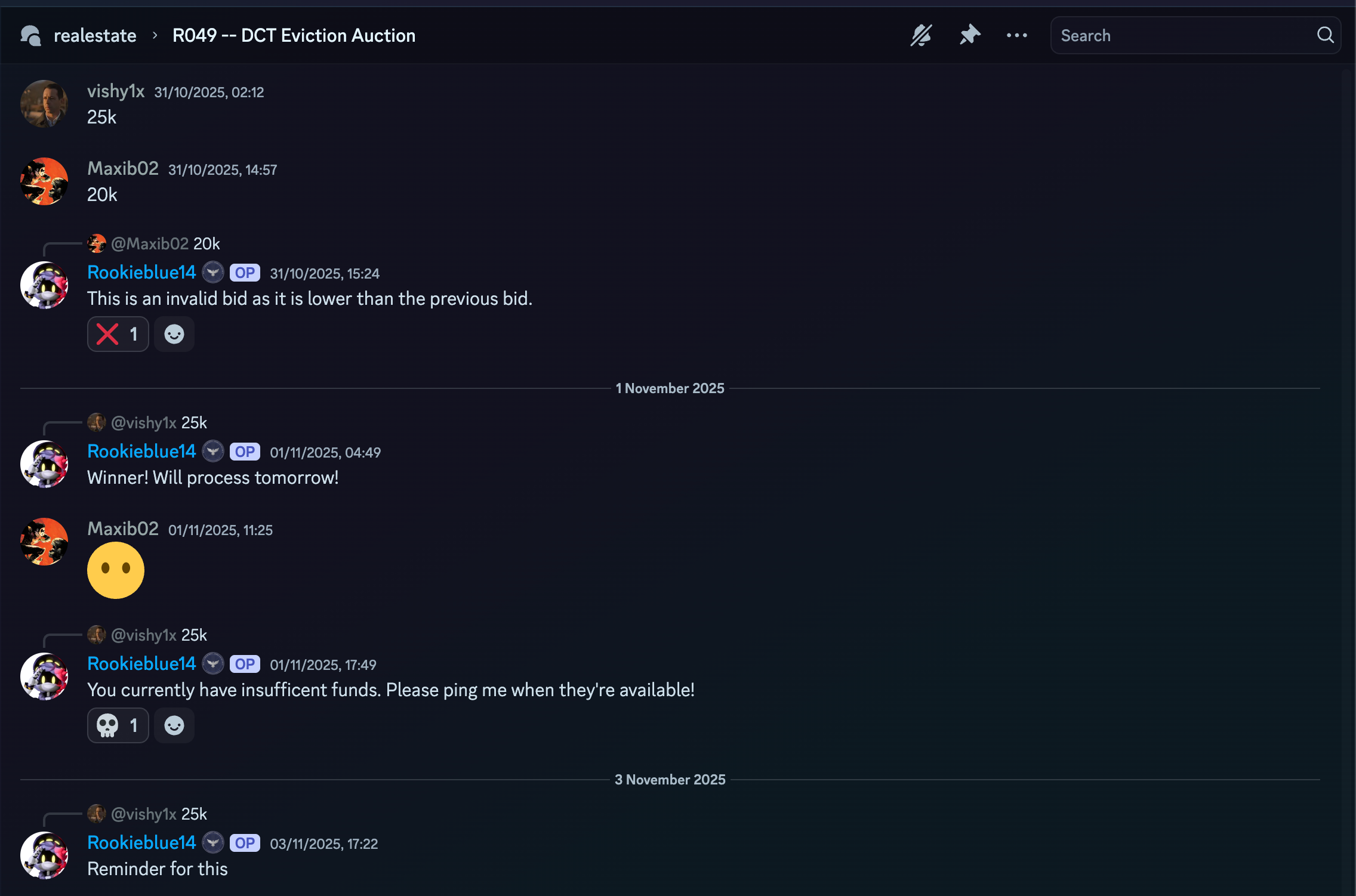Open the more options ellipsis menu
This screenshot has height=896, width=1356.
(1016, 35)
